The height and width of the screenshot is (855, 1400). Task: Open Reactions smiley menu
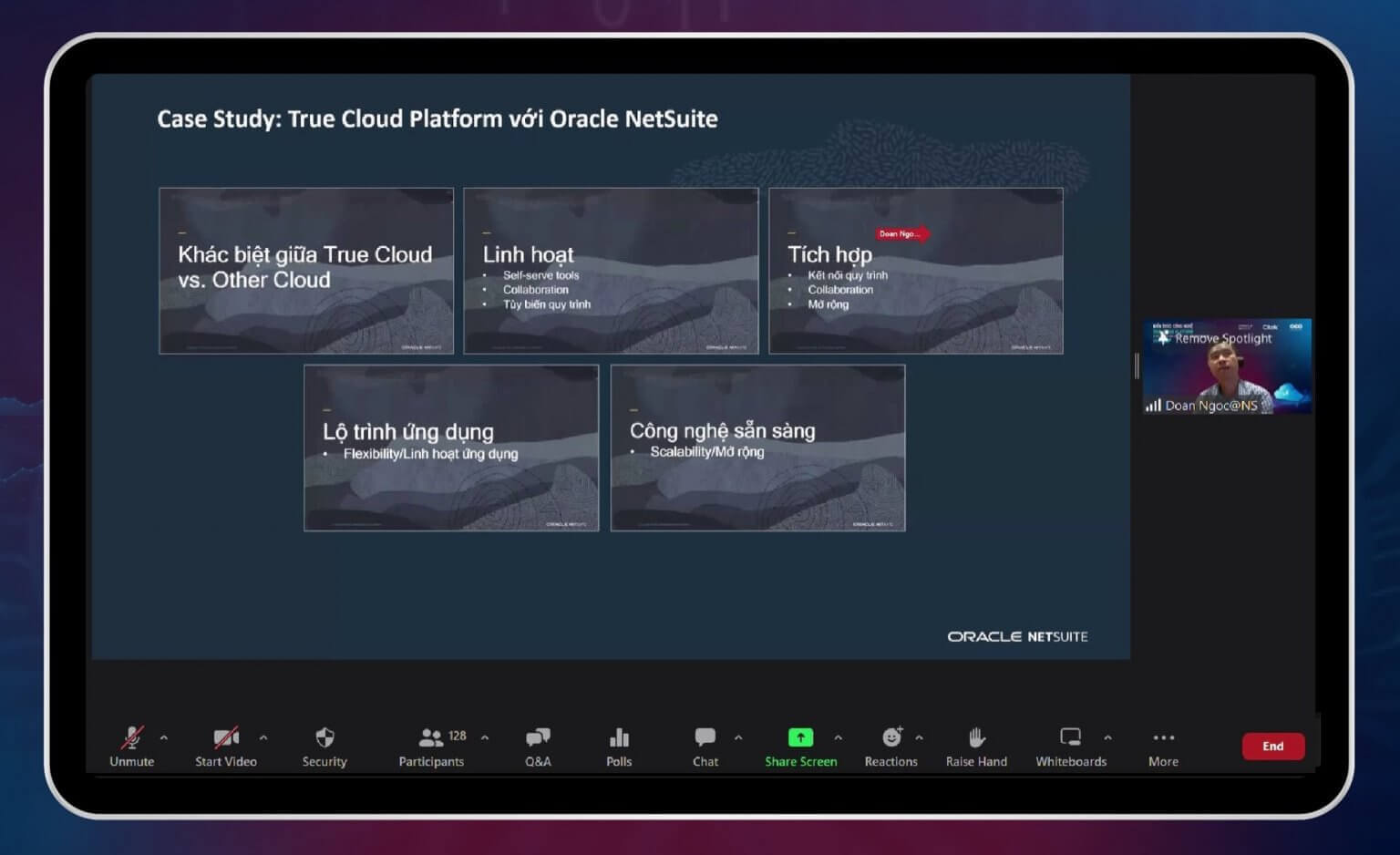click(890, 747)
